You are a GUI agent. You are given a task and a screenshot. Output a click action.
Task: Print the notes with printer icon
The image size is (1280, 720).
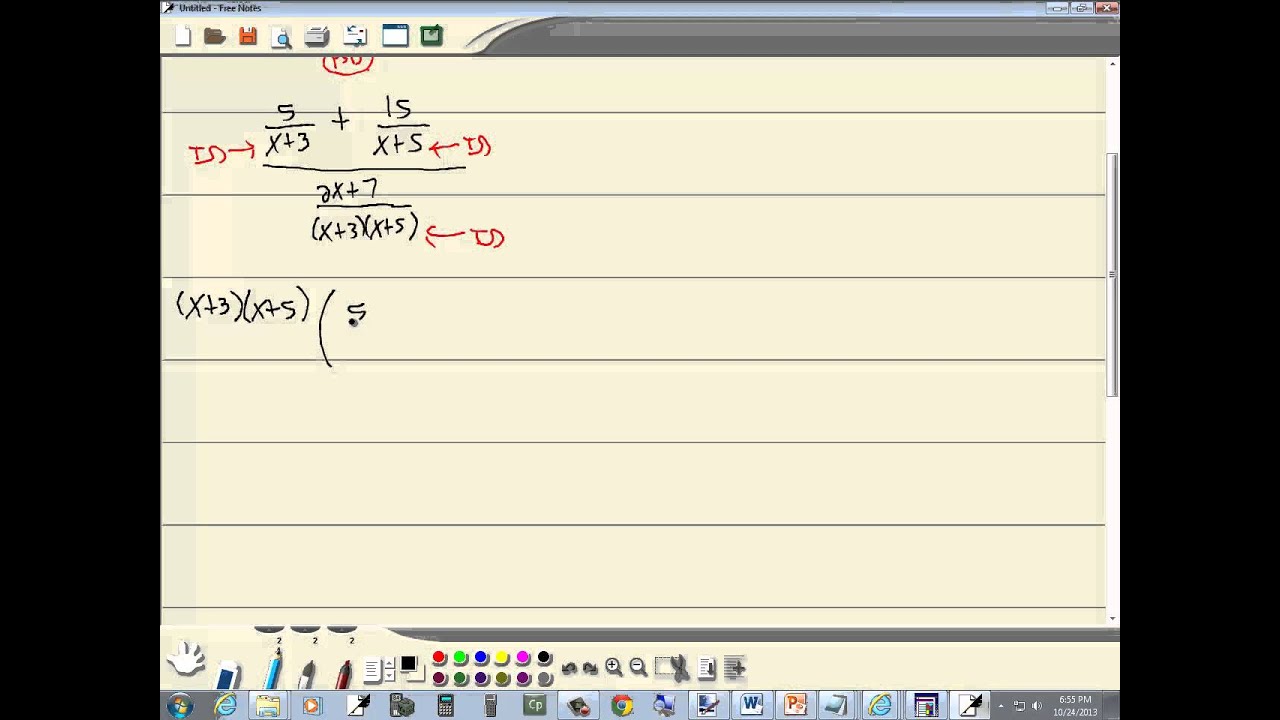(317, 37)
